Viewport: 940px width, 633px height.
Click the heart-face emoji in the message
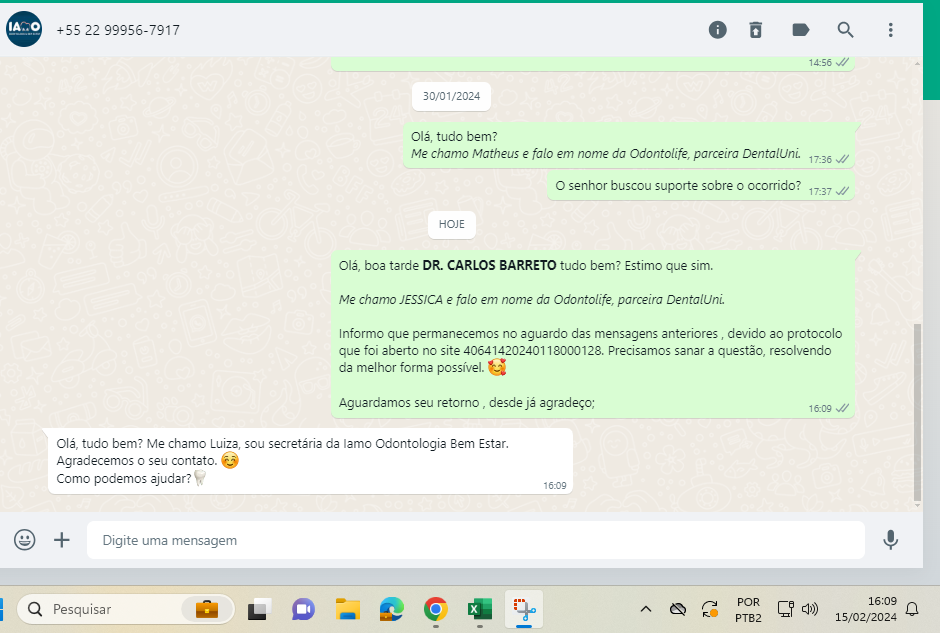(497, 367)
